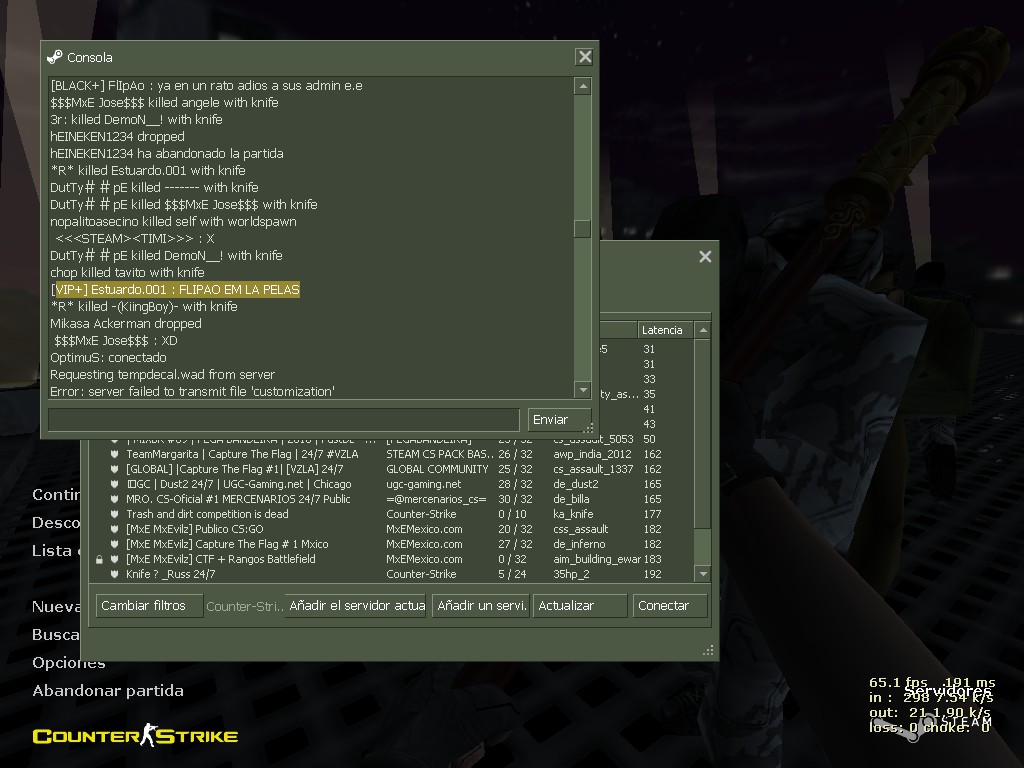Select Abandonar partida in main menu
Image resolution: width=1024 pixels, height=768 pixels.
click(108, 690)
